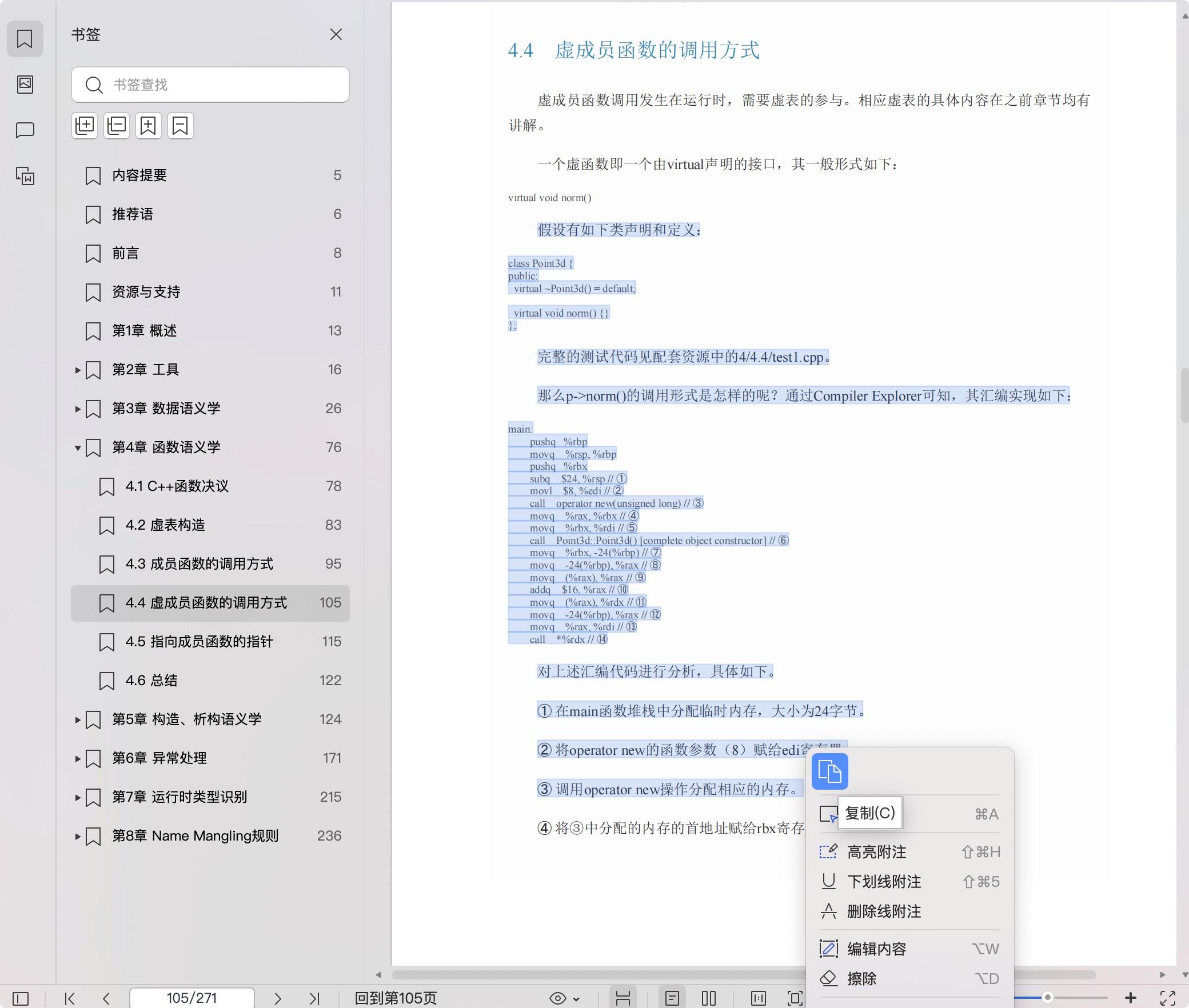Click the collapse all bookmarks icon

click(117, 126)
